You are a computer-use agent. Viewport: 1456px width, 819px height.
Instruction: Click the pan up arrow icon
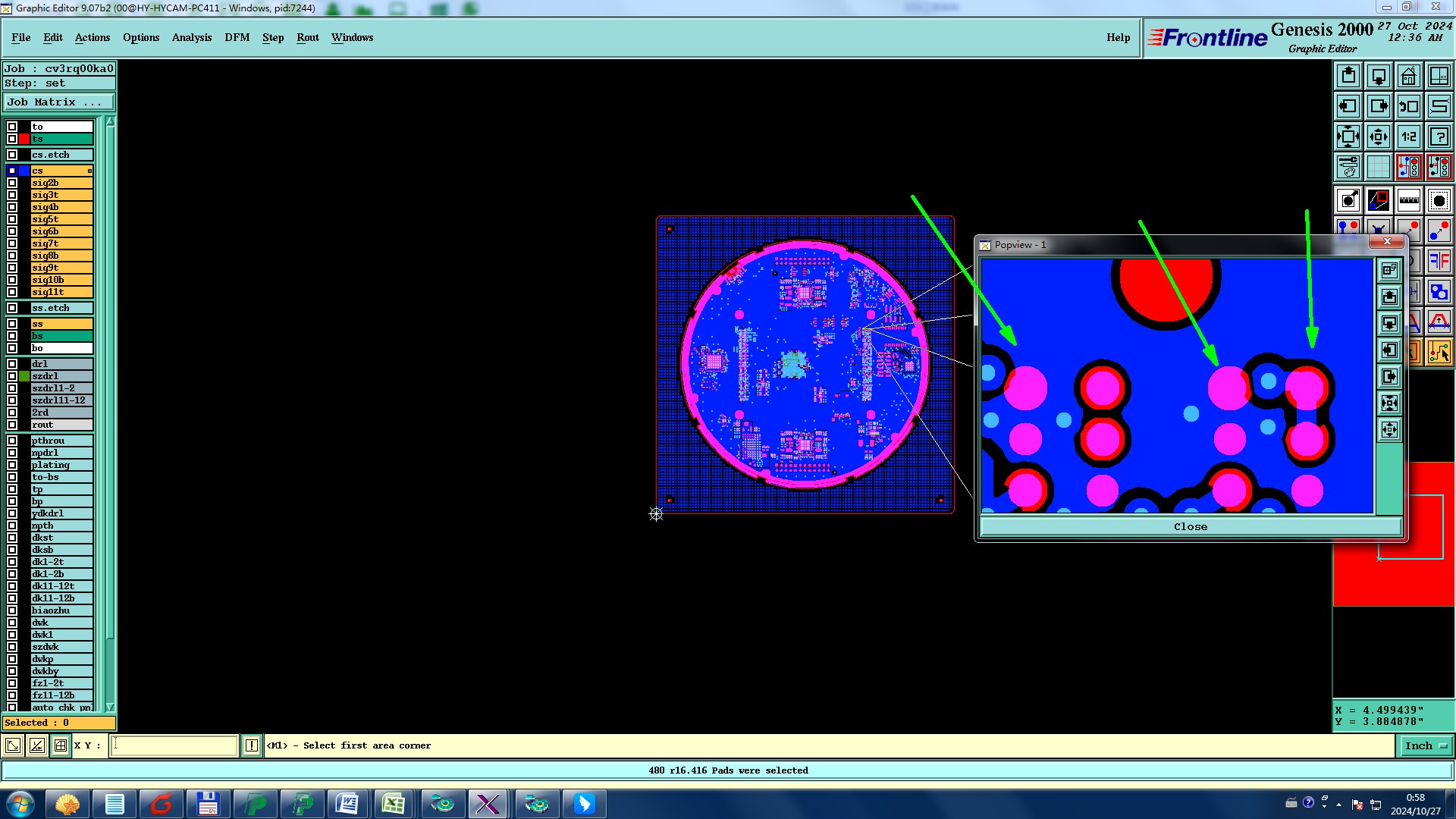point(1348,76)
